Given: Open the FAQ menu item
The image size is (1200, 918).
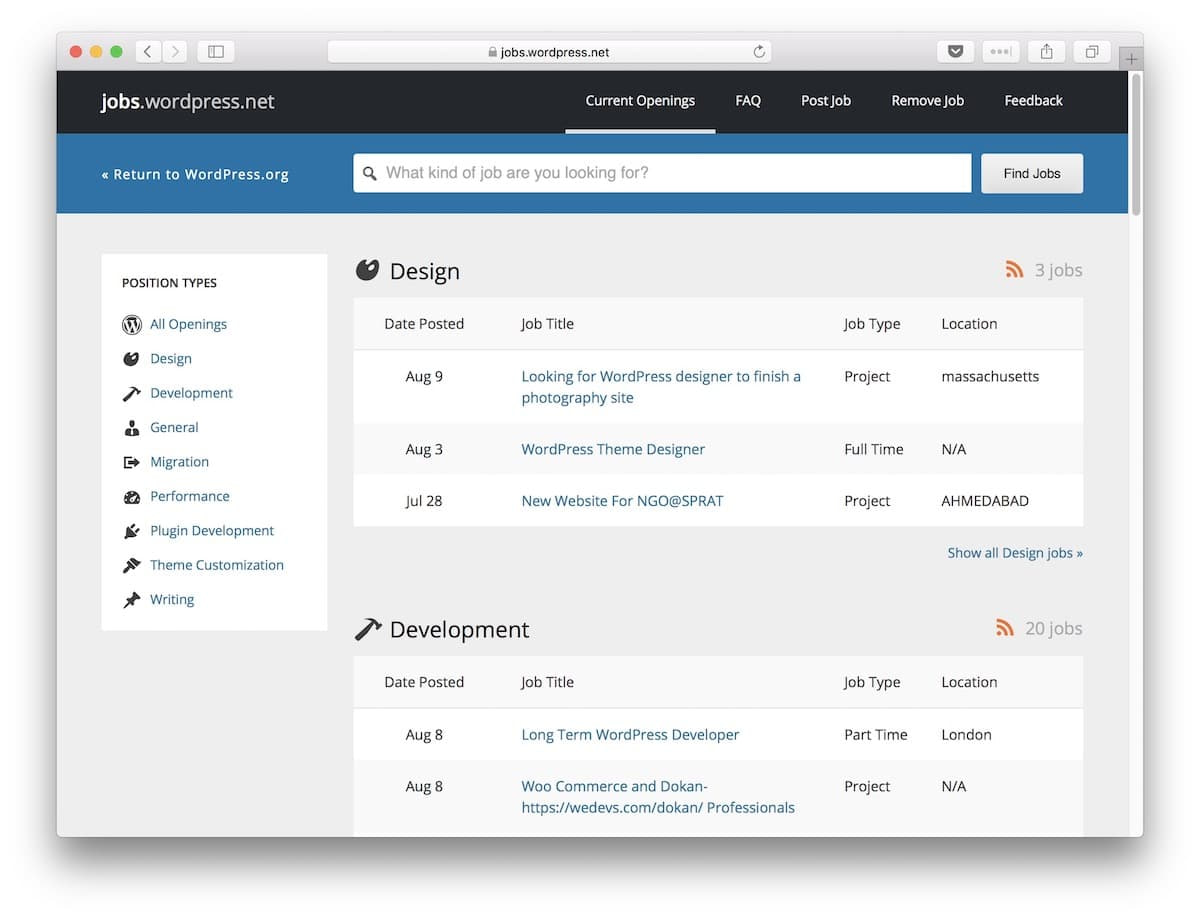Looking at the screenshot, I should pyautogui.click(x=748, y=100).
